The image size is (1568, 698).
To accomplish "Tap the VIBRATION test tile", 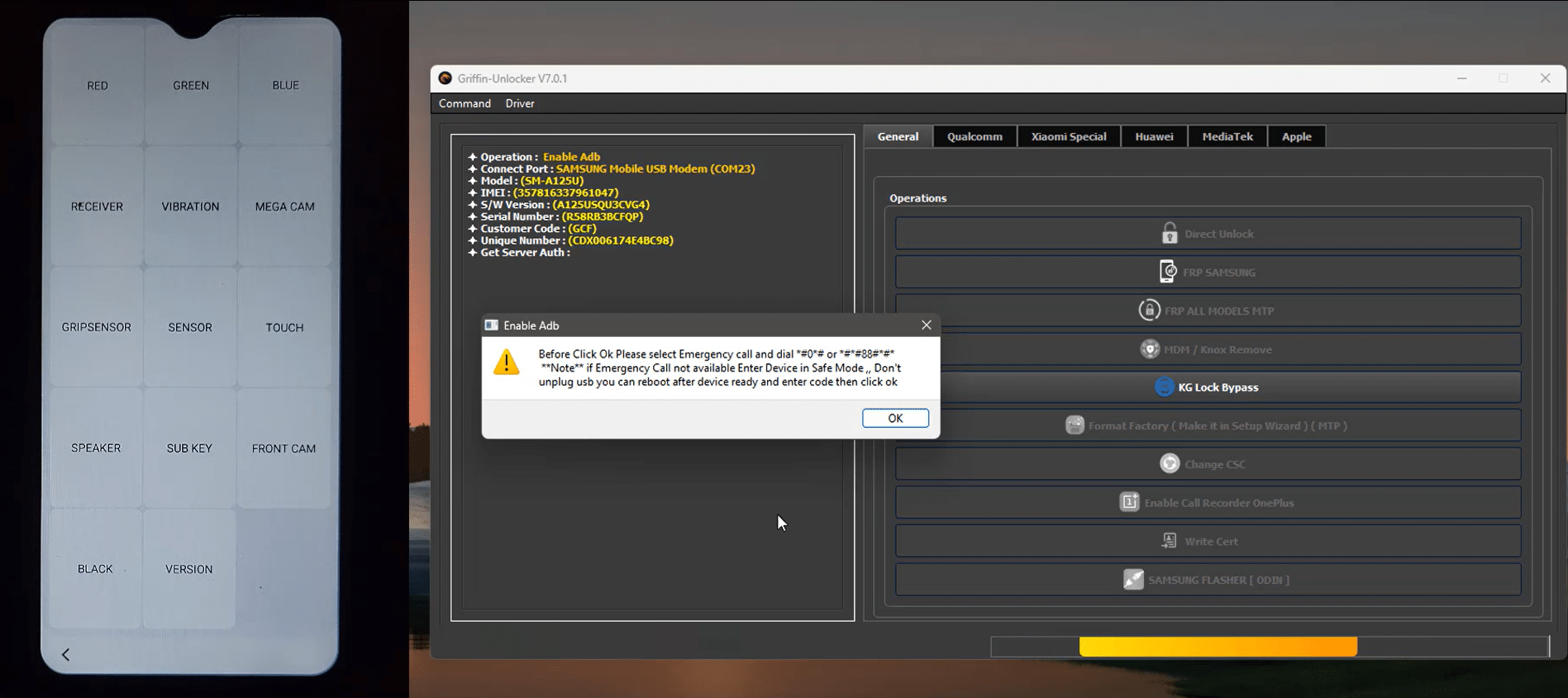I will 190,207.
